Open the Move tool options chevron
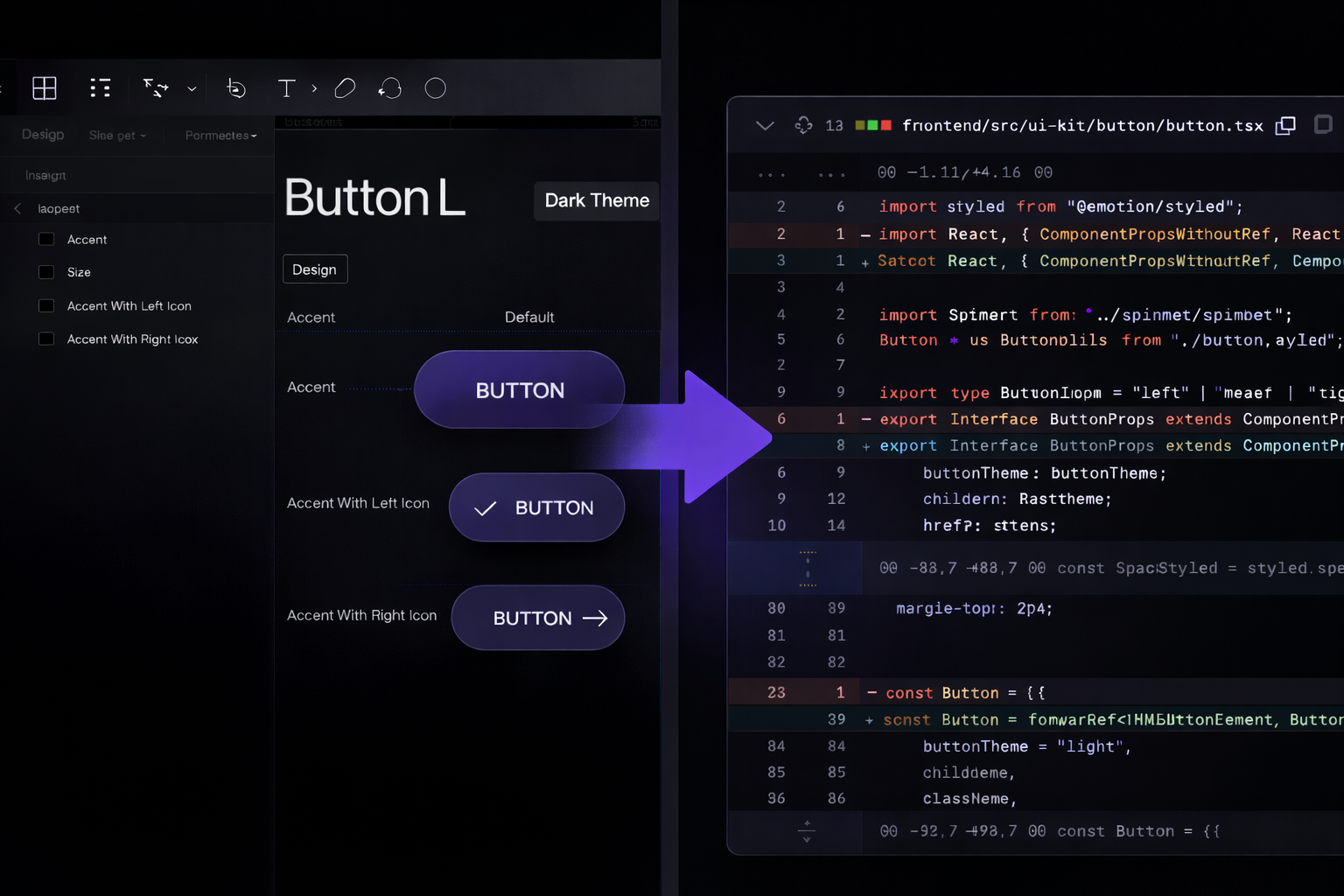Image resolution: width=1344 pixels, height=896 pixels. click(192, 87)
